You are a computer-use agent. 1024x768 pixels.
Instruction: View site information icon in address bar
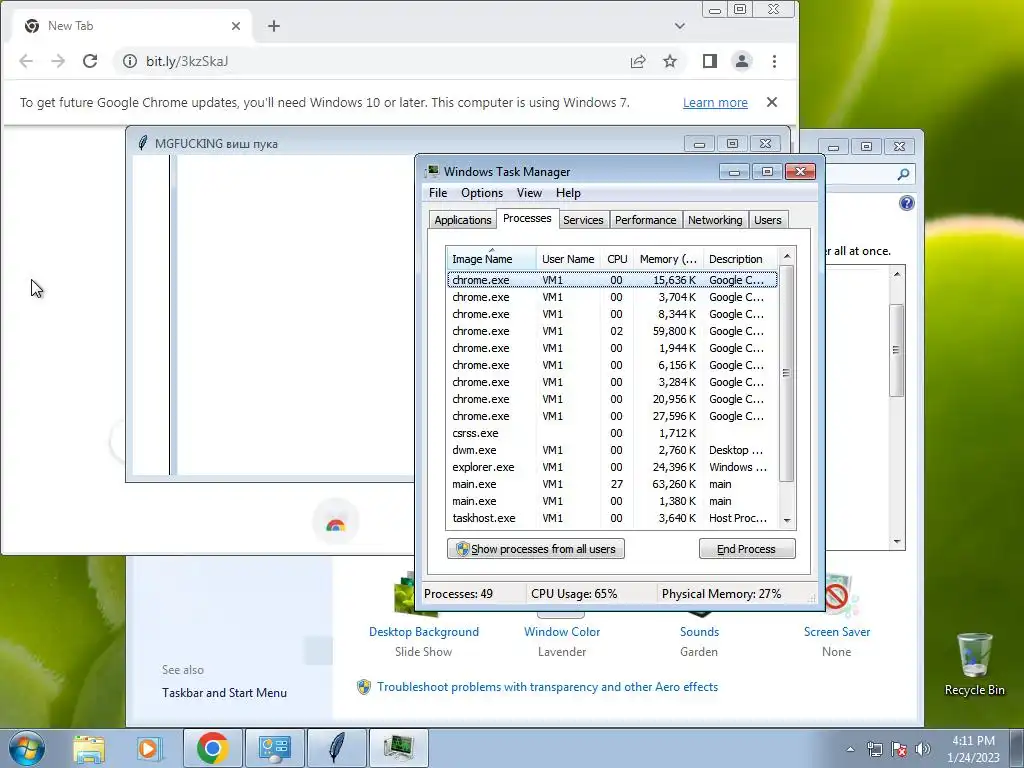pyautogui.click(x=130, y=61)
